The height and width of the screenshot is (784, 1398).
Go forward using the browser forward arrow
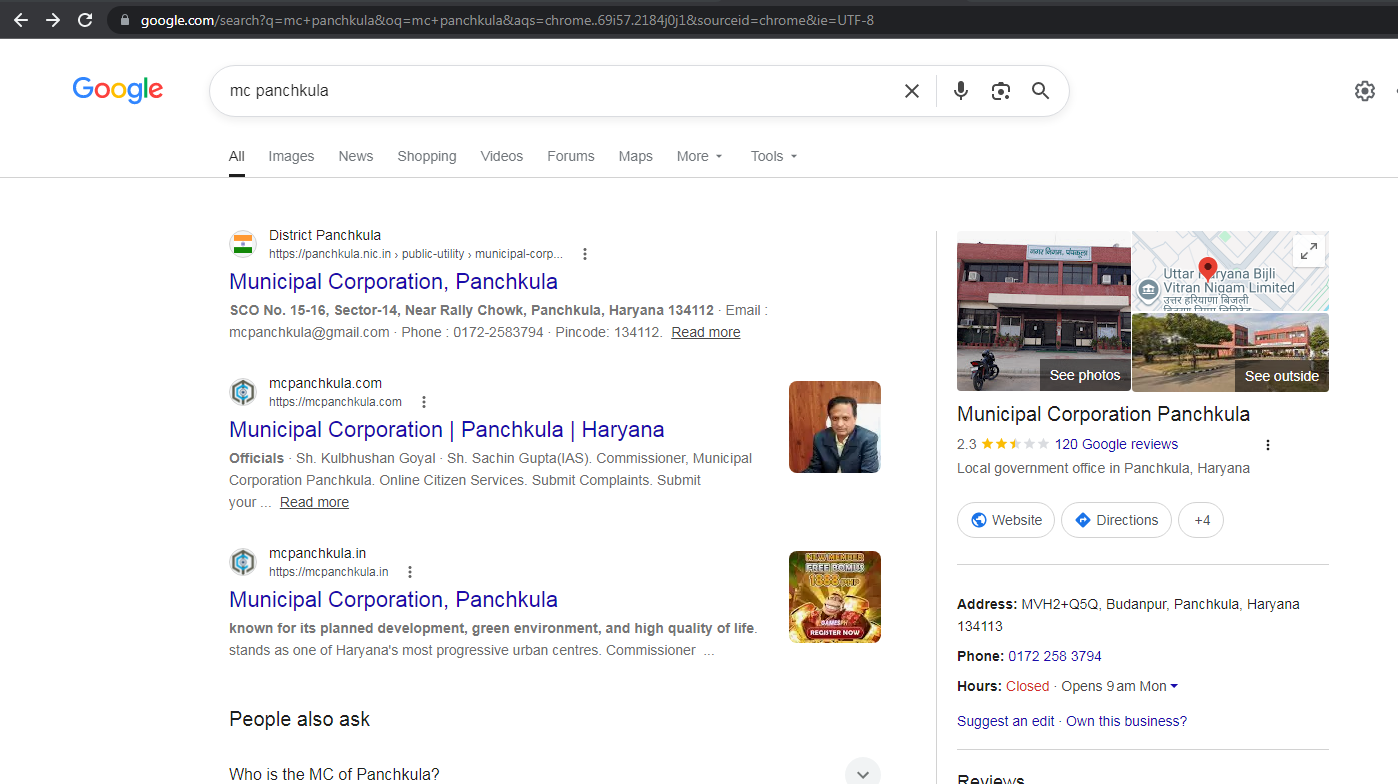(x=53, y=20)
